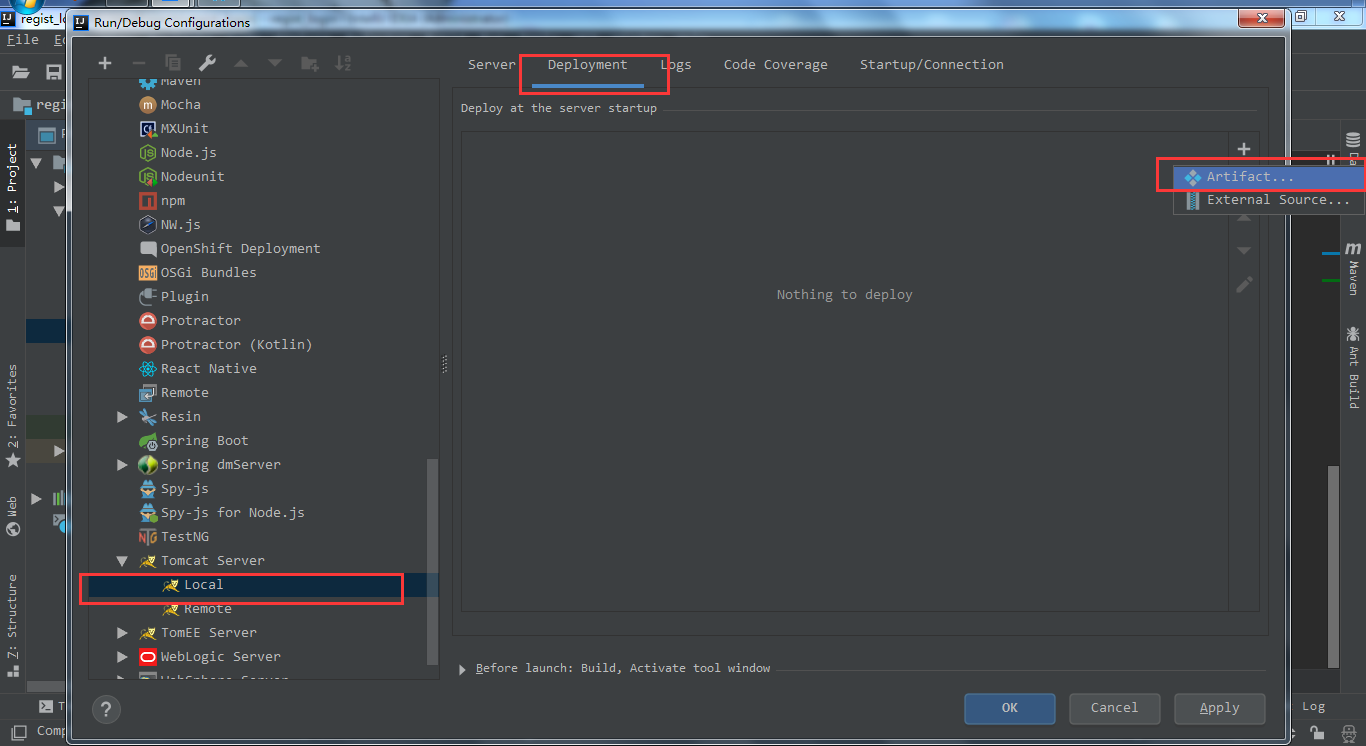Select the Plugin configuration type
Screen dimensions: 1366x746
pyautogui.click(x=184, y=296)
